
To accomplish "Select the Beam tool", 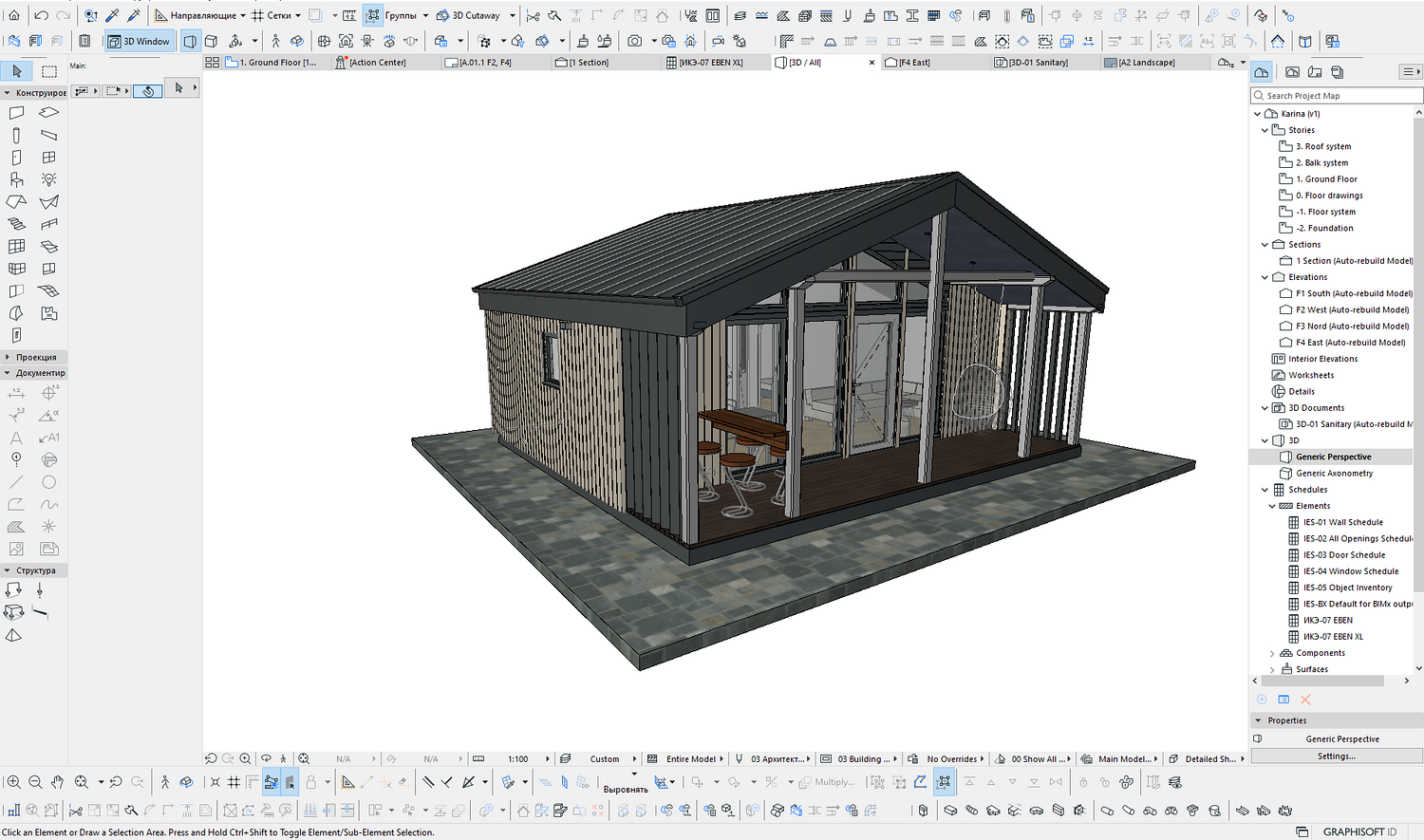I will tap(49, 135).
